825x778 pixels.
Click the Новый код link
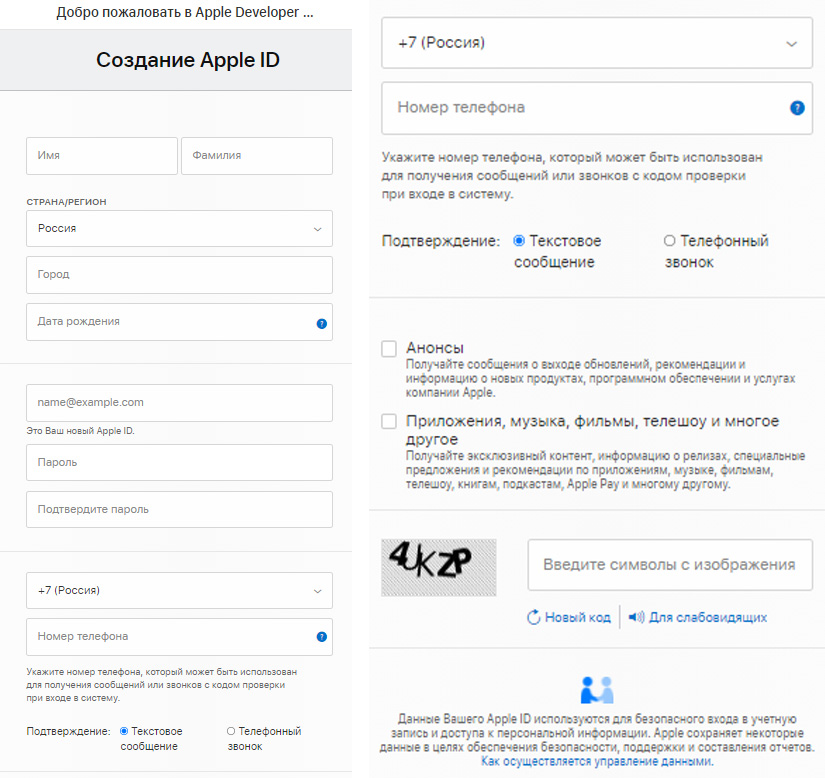577,618
